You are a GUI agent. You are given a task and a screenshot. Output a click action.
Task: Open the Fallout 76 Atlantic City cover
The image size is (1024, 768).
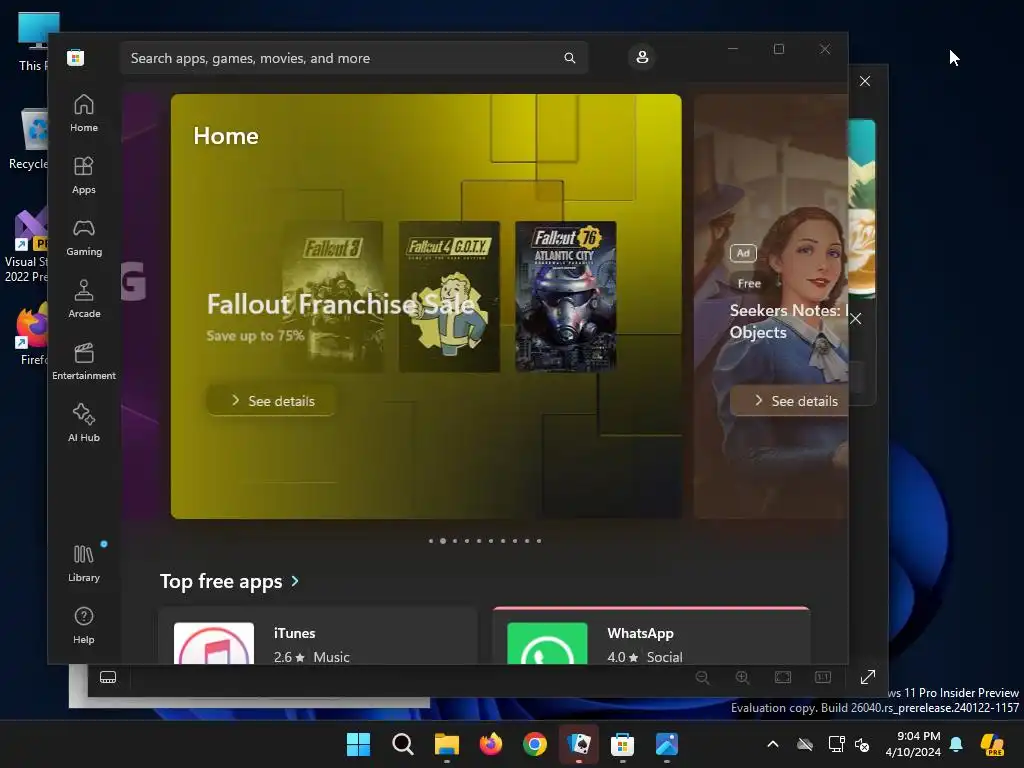point(566,296)
